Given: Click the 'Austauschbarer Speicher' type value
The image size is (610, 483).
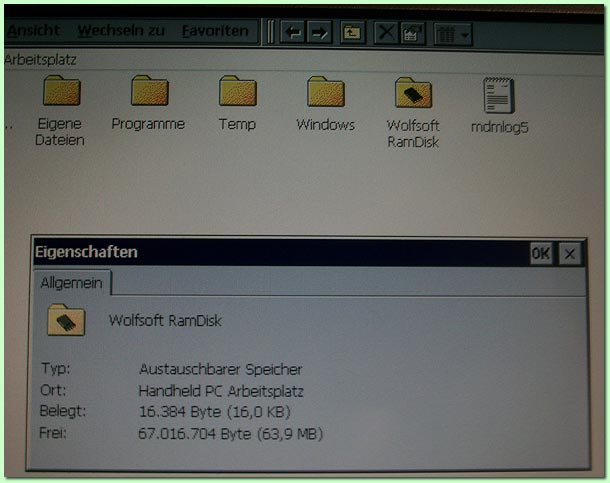Looking at the screenshot, I should (221, 369).
